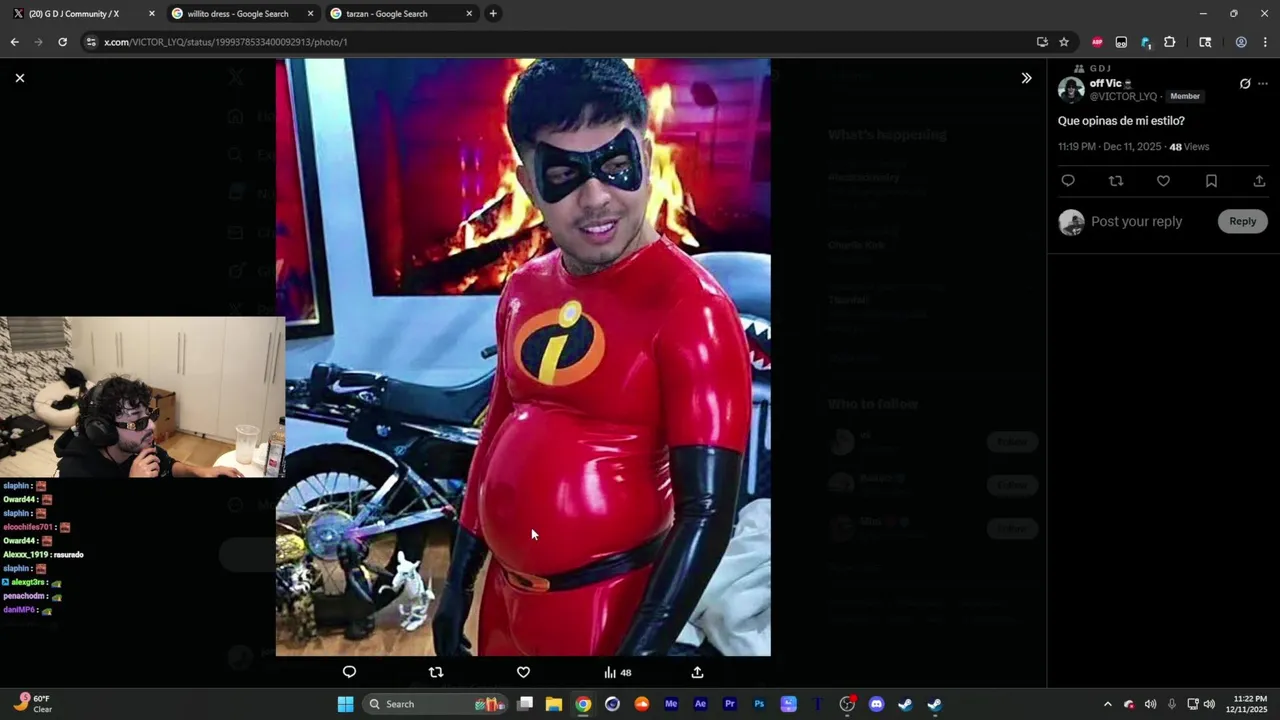1280x720 pixels.
Task: Reply icon below the photo
Action: click(x=349, y=672)
